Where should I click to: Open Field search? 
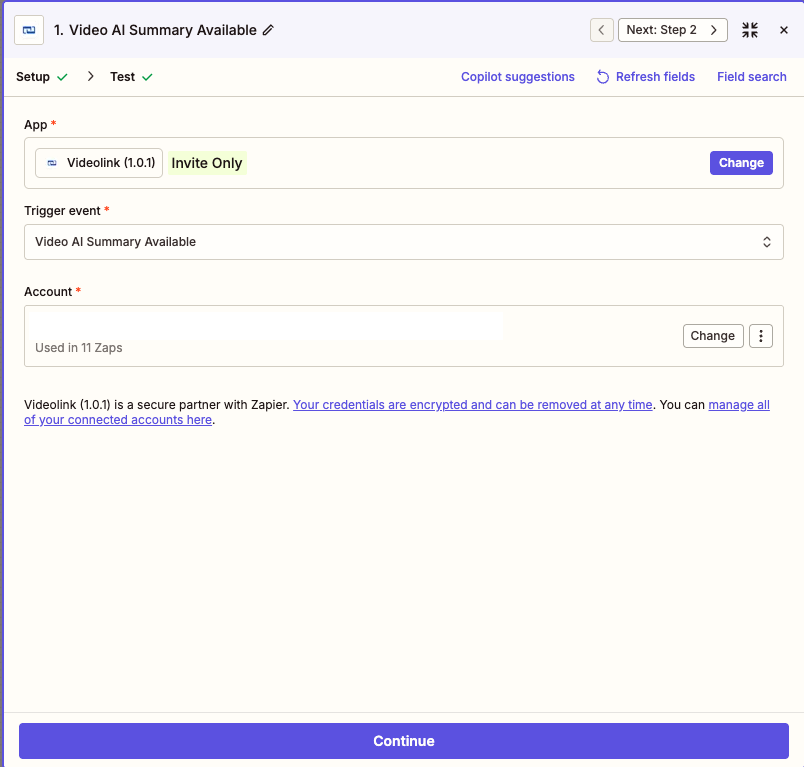[751, 77]
